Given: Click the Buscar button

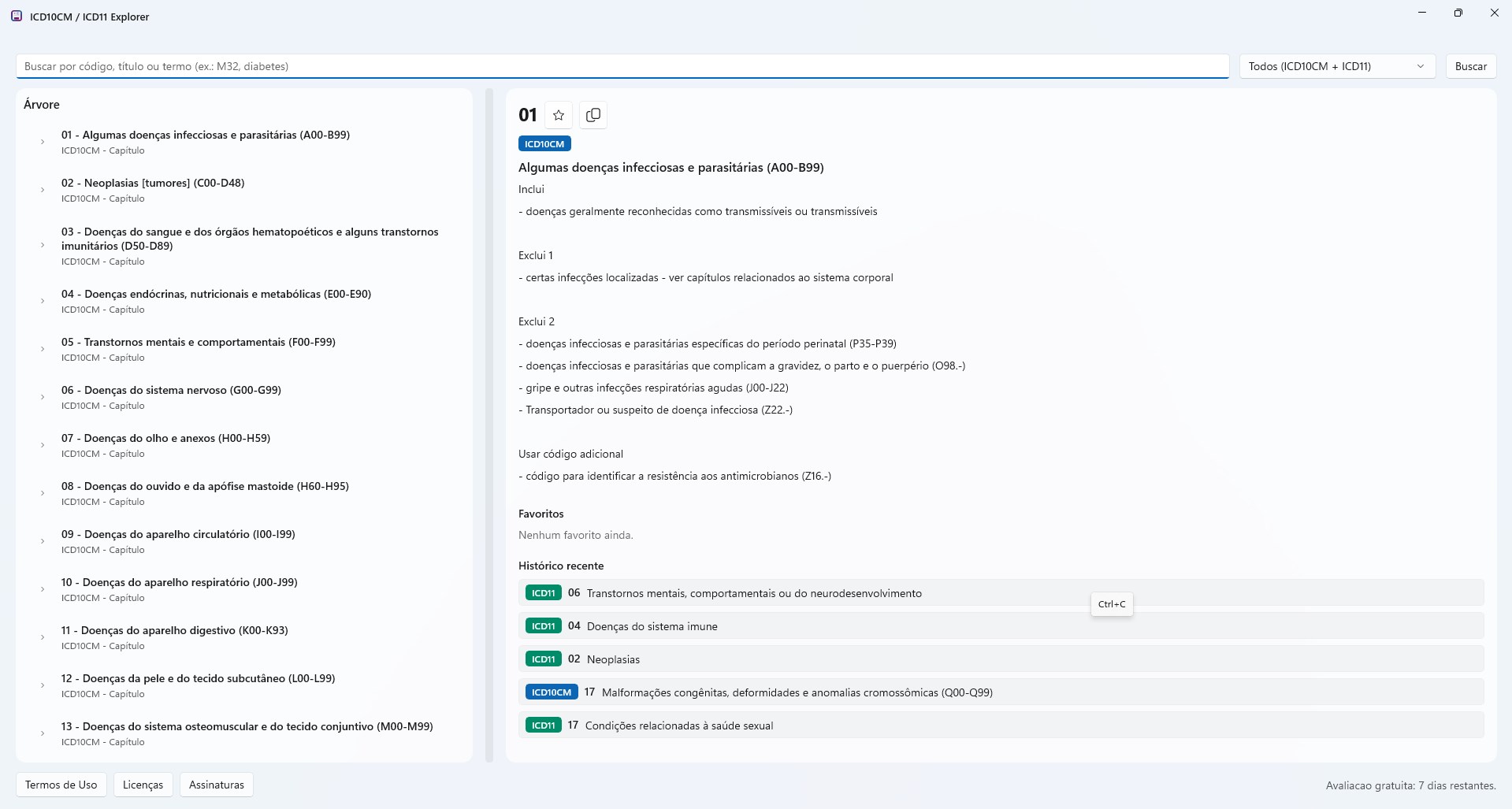Looking at the screenshot, I should click(1470, 66).
